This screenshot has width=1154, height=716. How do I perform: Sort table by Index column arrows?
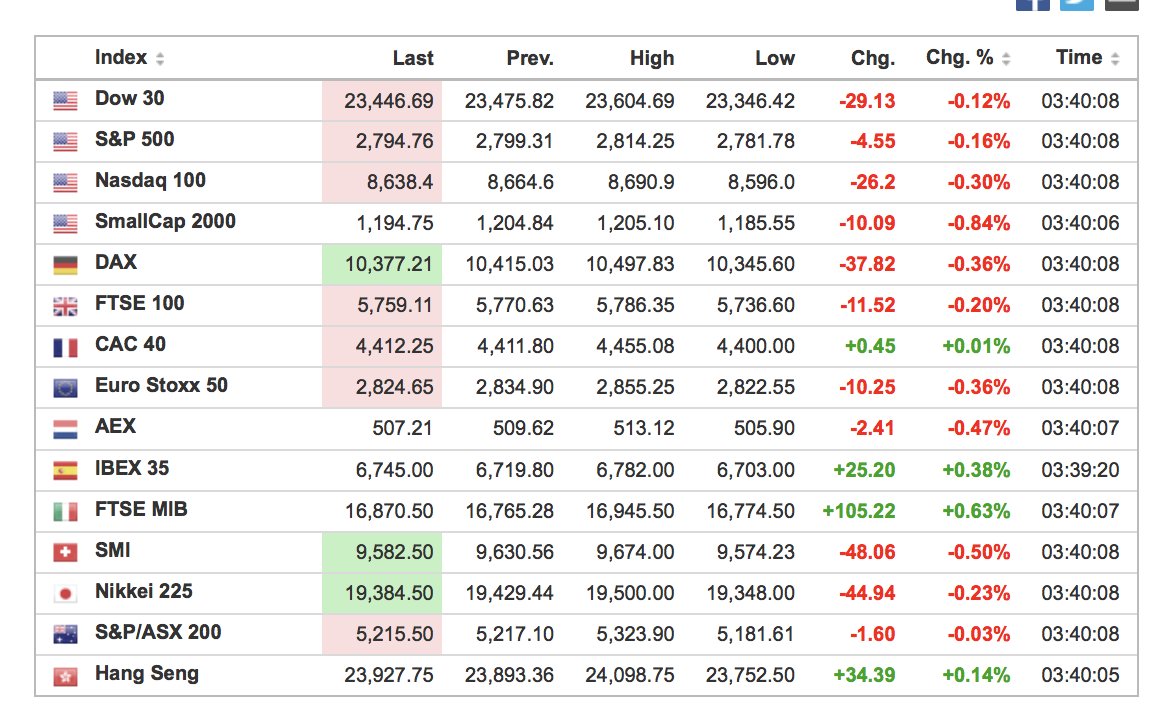(x=160, y=58)
